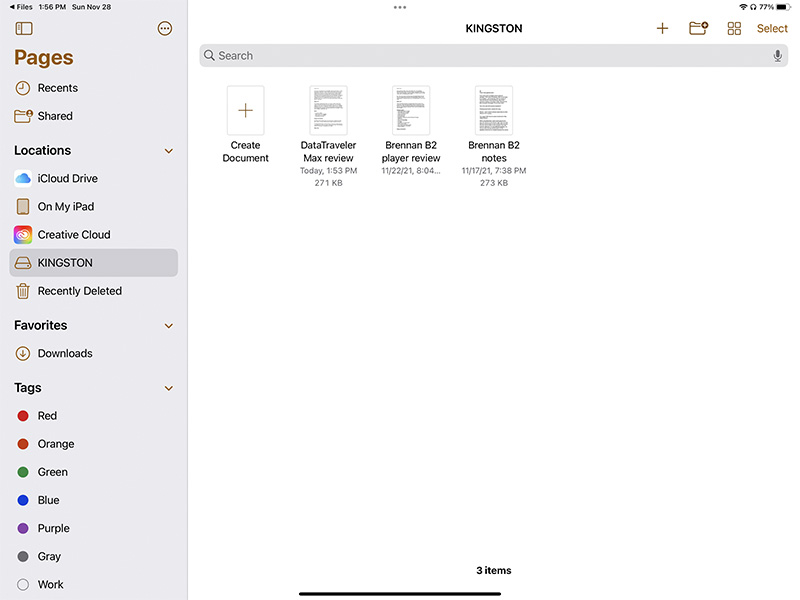The width and height of the screenshot is (800, 600).
Task: Focus the Search field
Action: tap(494, 56)
